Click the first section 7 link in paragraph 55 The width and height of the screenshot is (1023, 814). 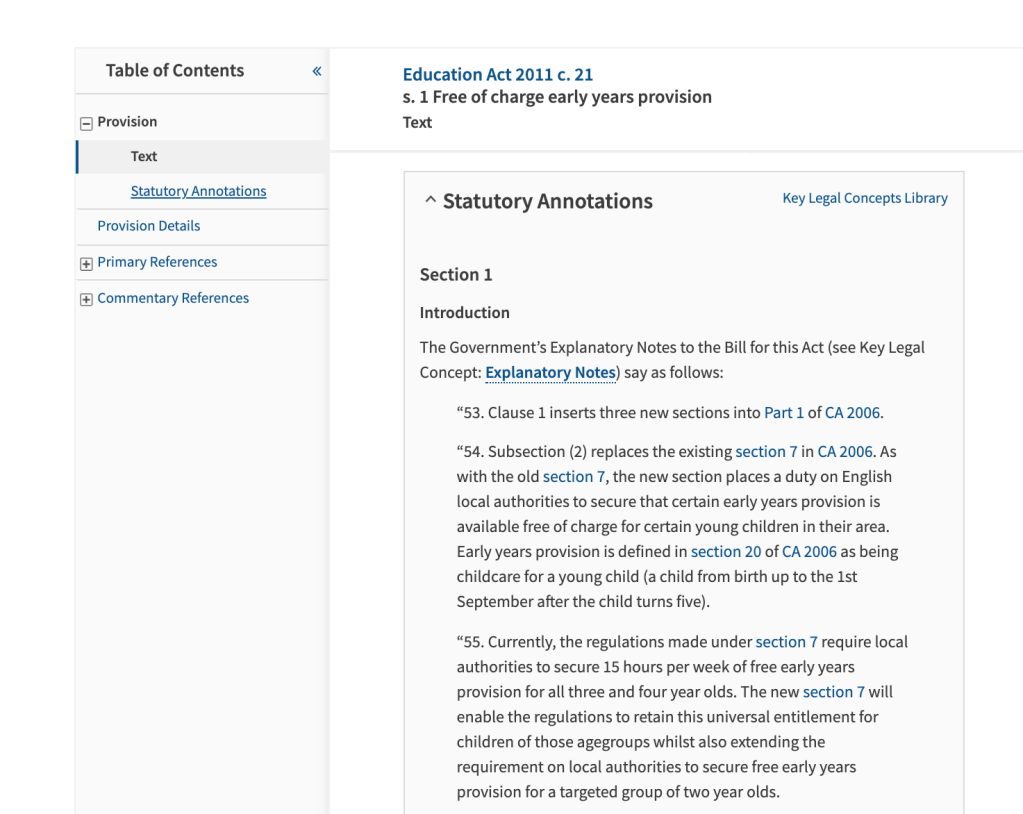[786, 641]
